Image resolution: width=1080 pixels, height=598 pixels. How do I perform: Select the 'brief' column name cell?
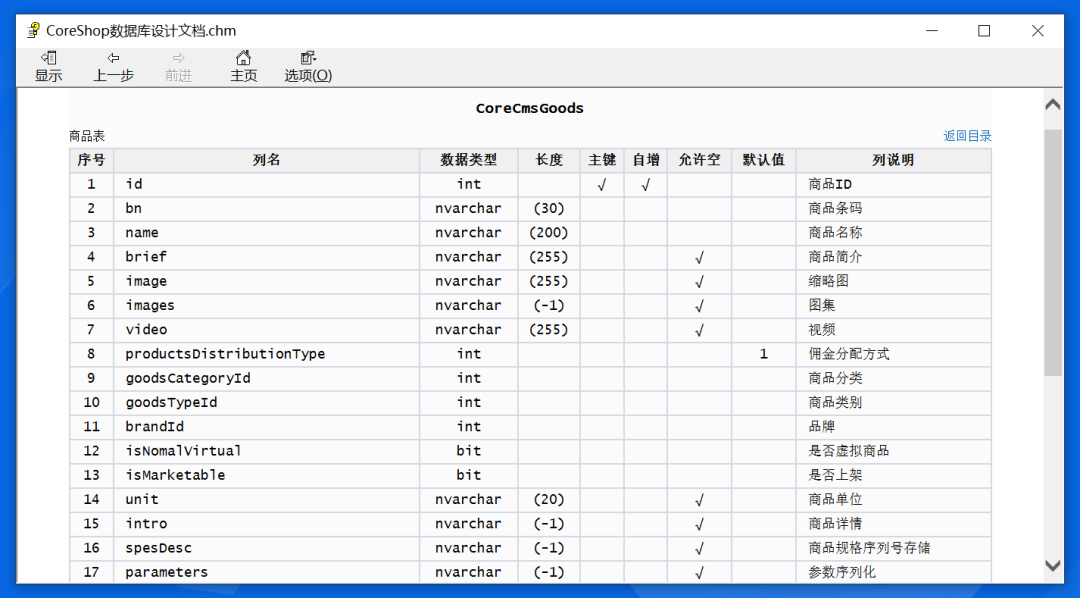[x=267, y=257]
